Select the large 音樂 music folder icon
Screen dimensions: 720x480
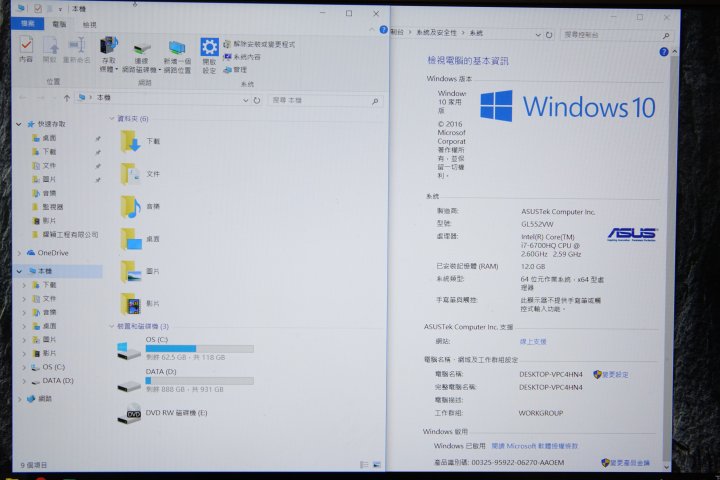point(130,206)
